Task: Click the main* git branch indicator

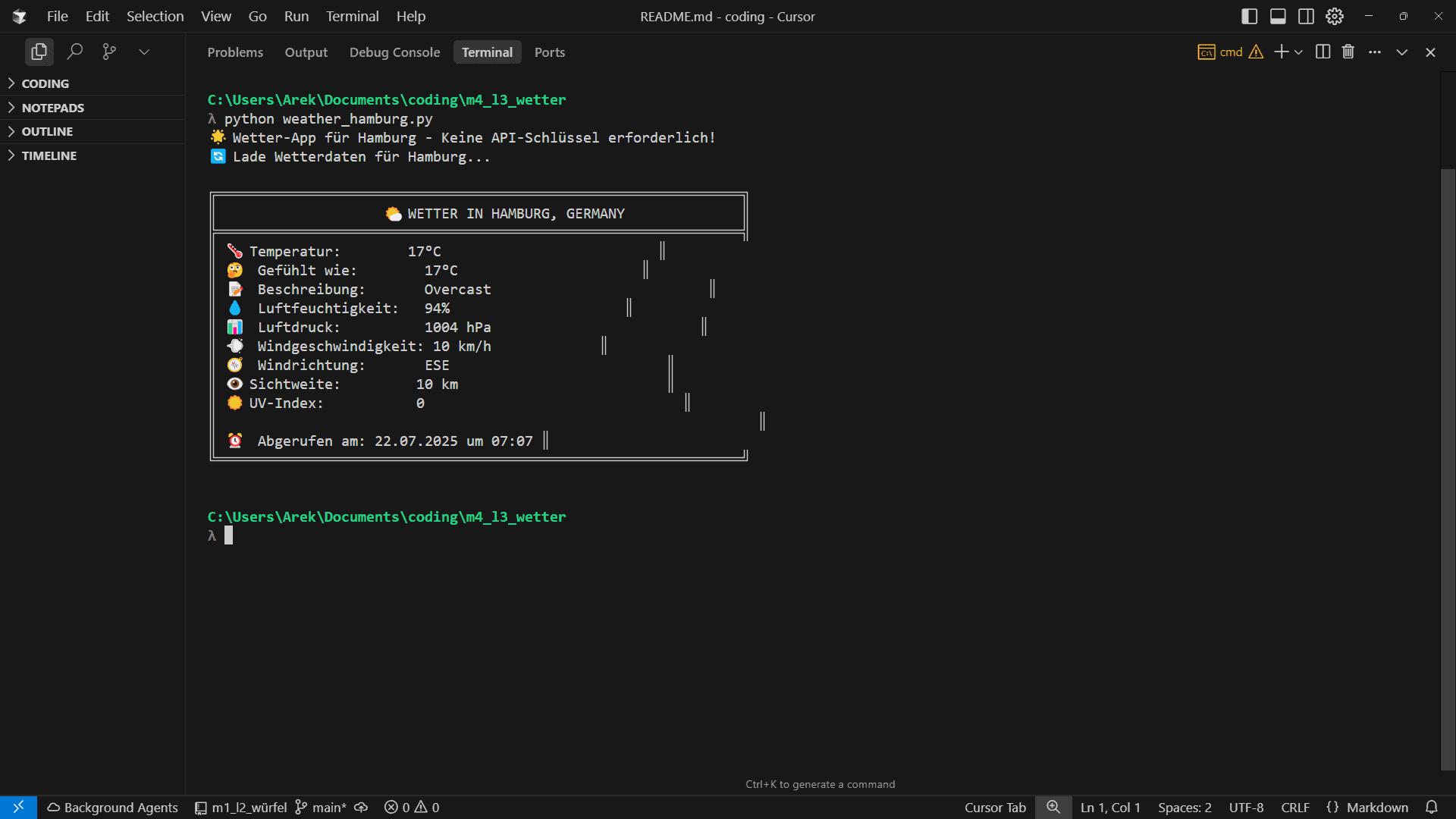Action: pyautogui.click(x=321, y=807)
